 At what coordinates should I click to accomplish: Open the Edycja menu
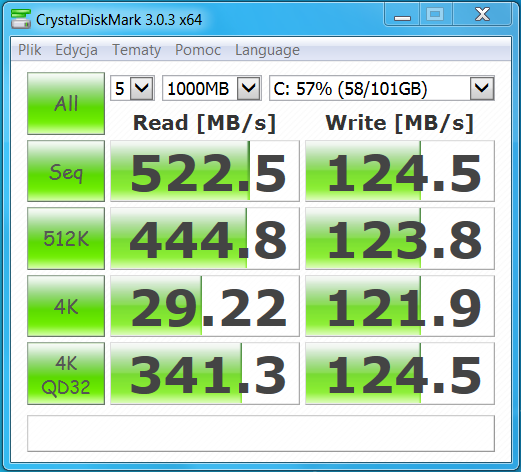pyautogui.click(x=76, y=50)
